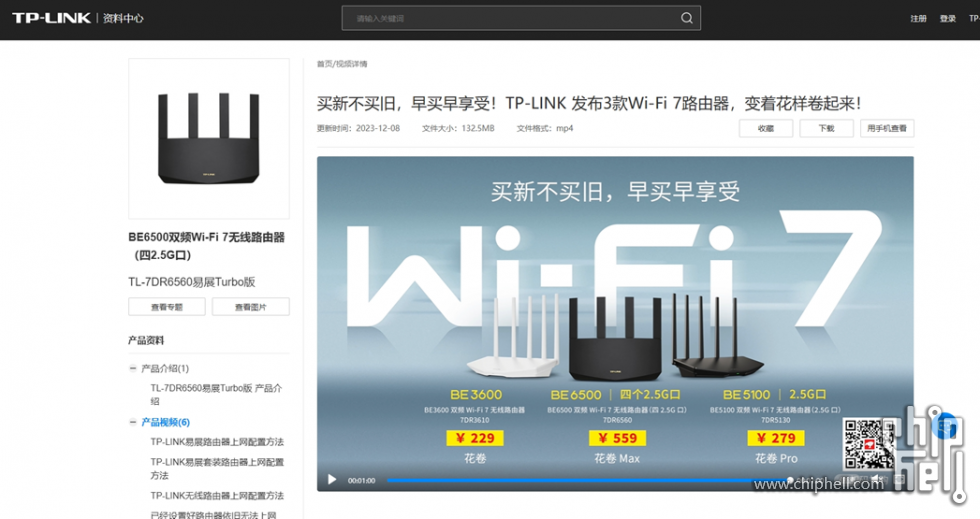Select the 产品视频(6) category label
This screenshot has width=980, height=519.
pyautogui.click(x=166, y=422)
